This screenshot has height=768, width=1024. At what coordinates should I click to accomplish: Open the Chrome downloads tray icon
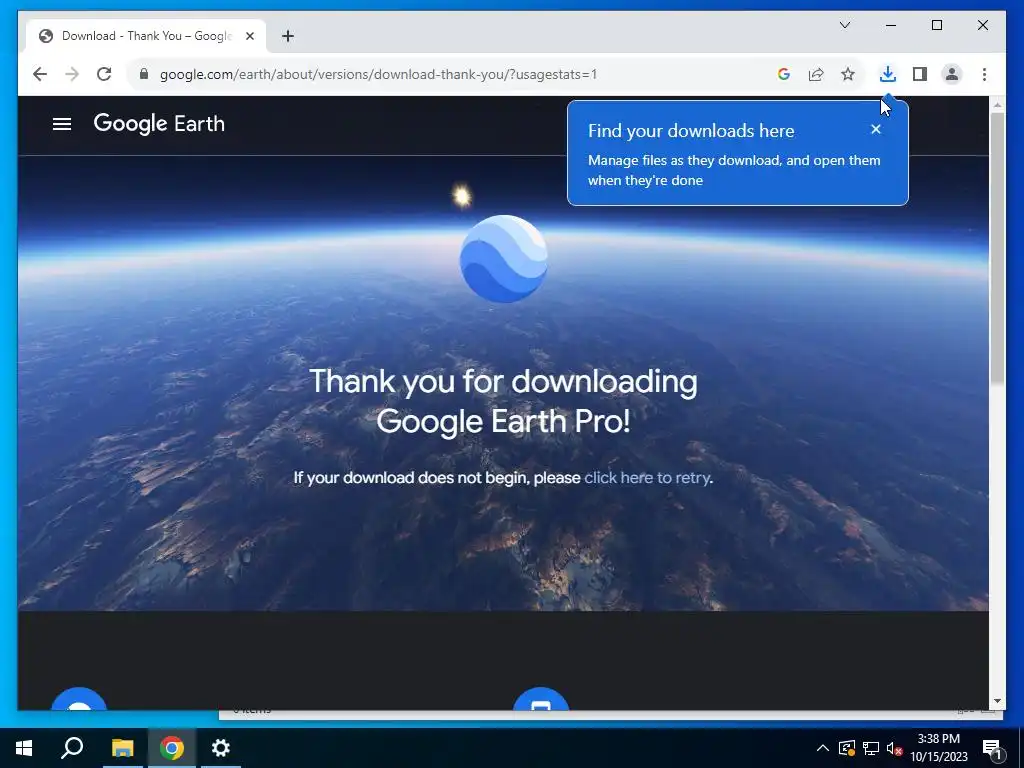(x=888, y=74)
